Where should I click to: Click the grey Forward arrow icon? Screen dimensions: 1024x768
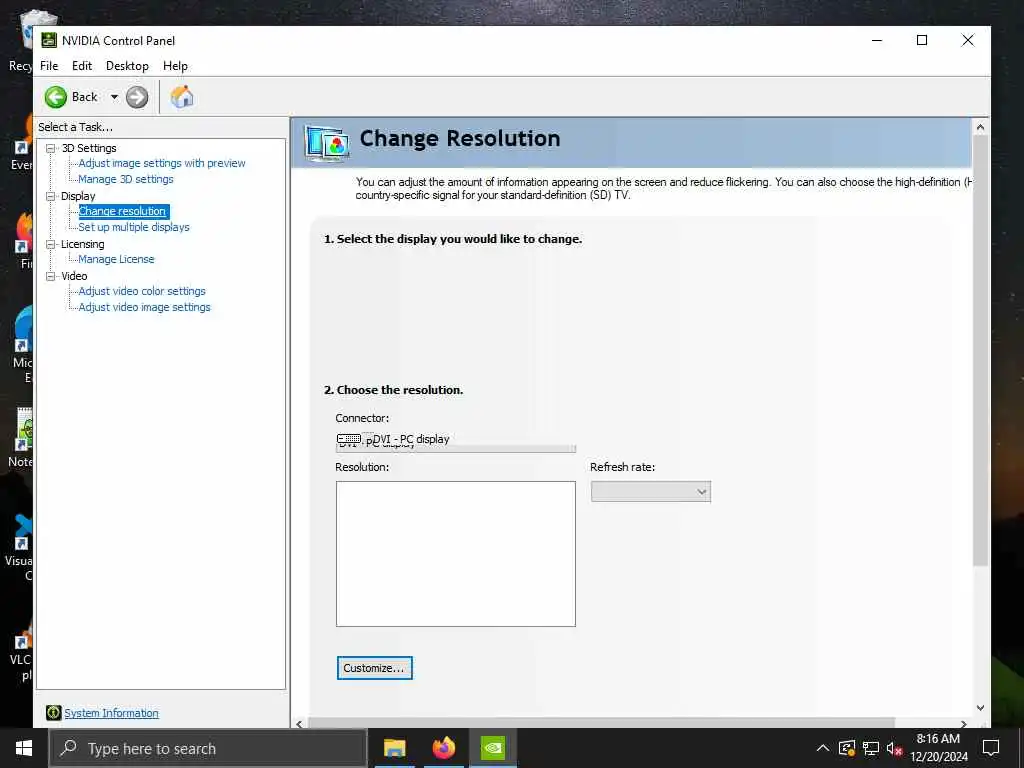pyautogui.click(x=137, y=97)
